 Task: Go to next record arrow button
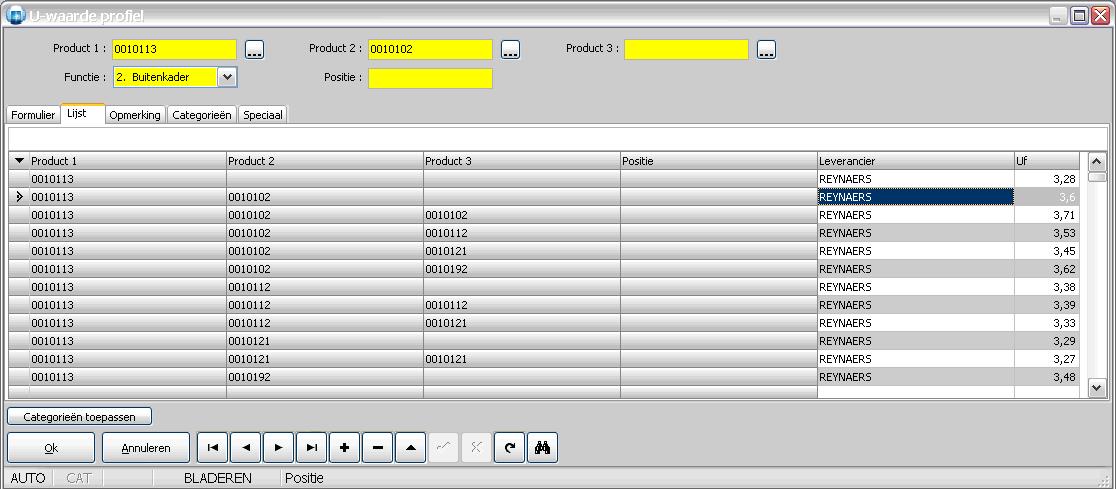coord(278,448)
